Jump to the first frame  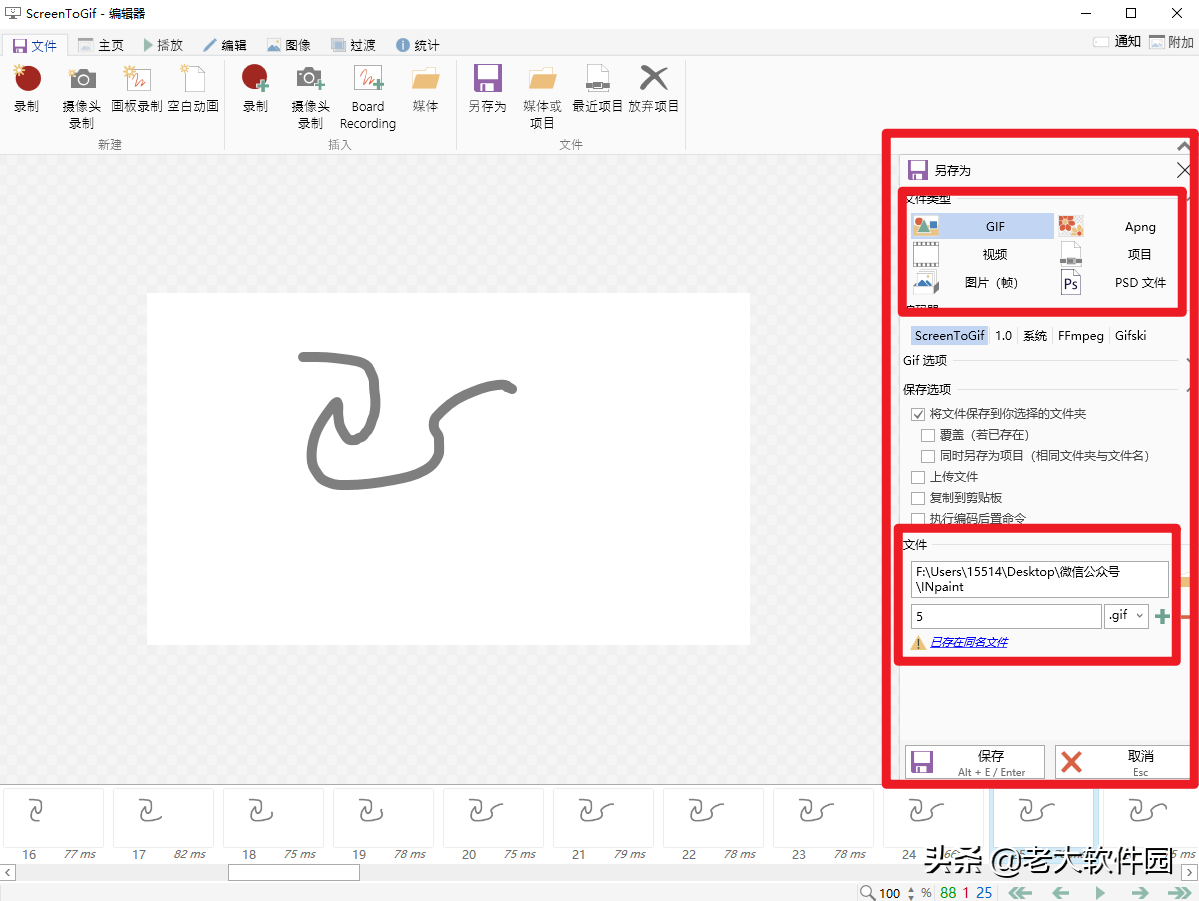coord(1020,893)
